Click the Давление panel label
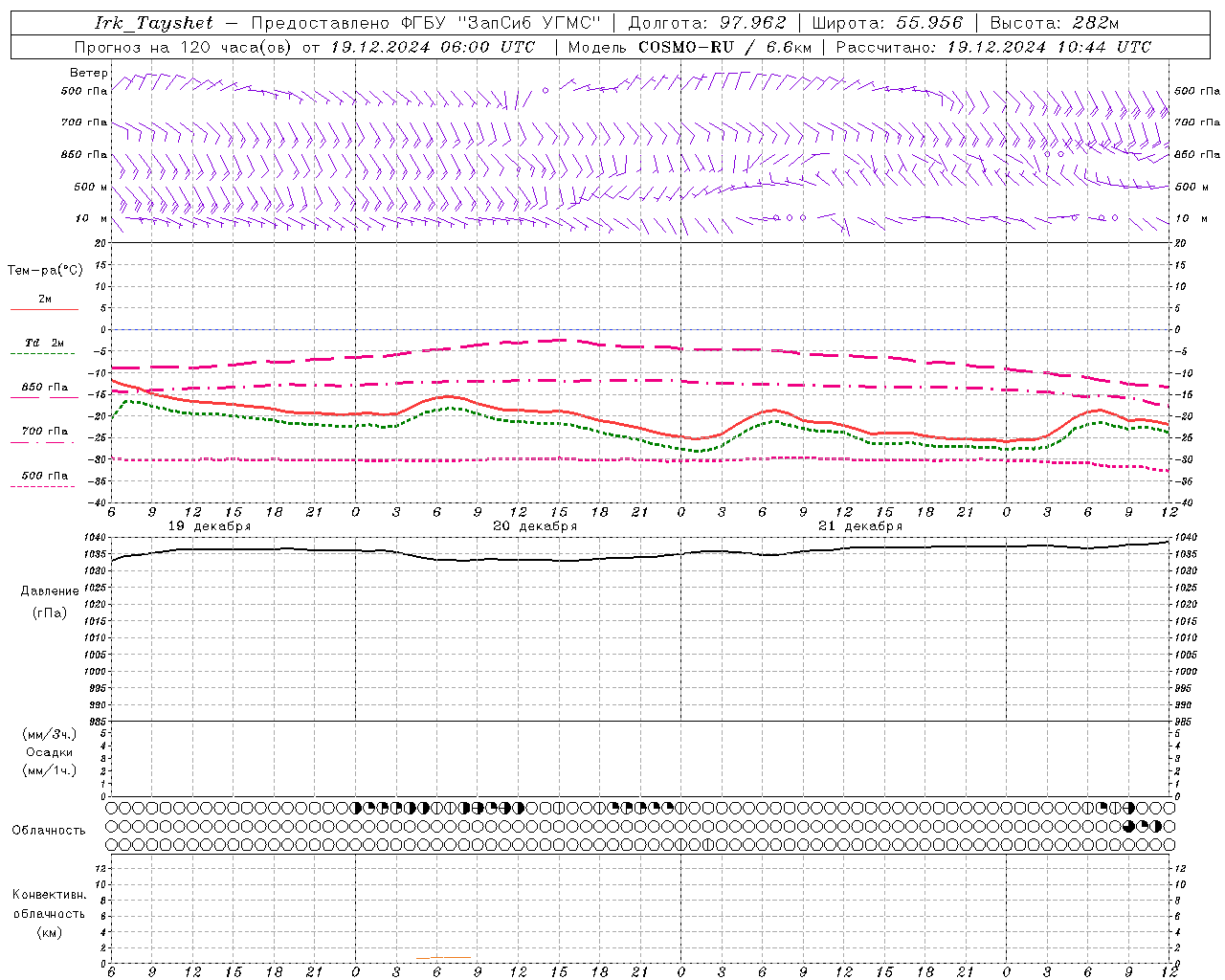This screenshot has width=1225, height=980. tap(50, 590)
